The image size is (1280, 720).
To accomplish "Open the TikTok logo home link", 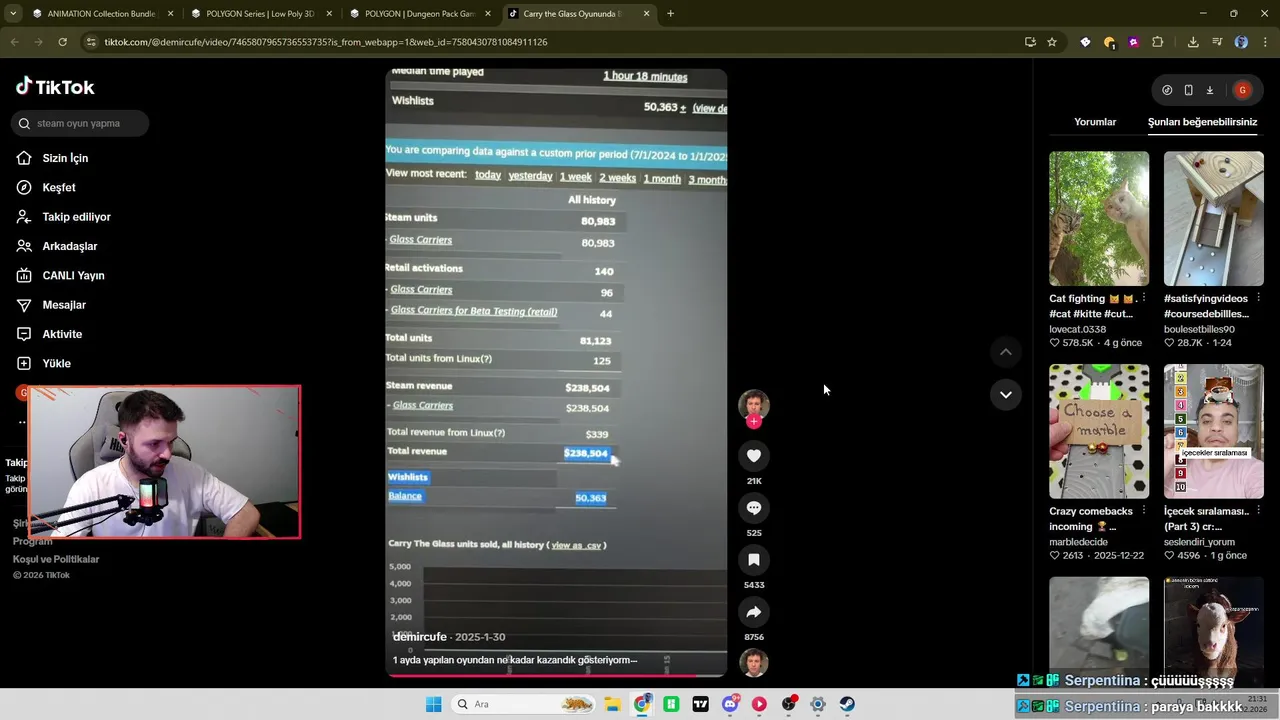I will 55,87.
